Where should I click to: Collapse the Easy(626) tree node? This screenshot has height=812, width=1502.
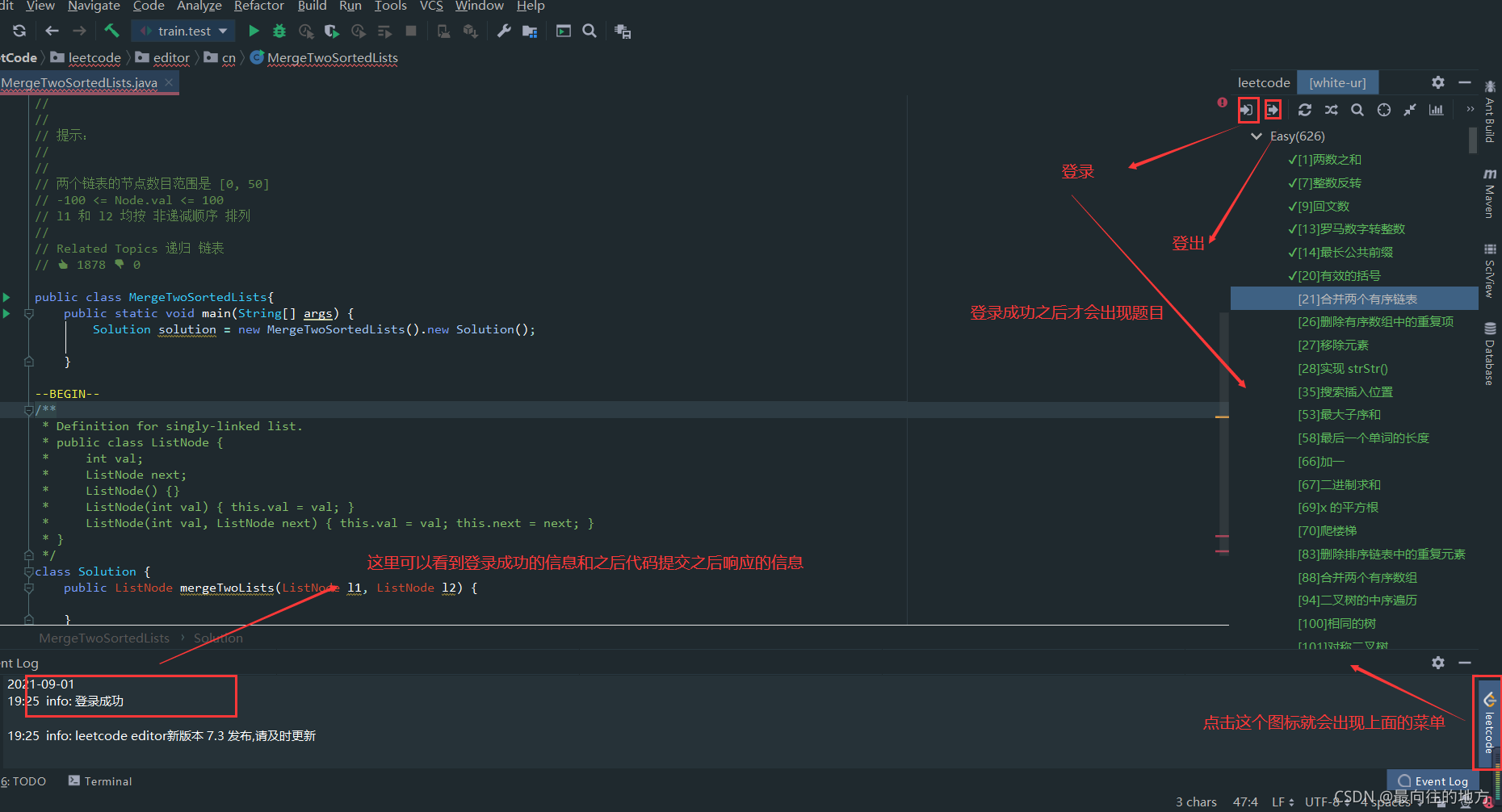pos(1257,136)
